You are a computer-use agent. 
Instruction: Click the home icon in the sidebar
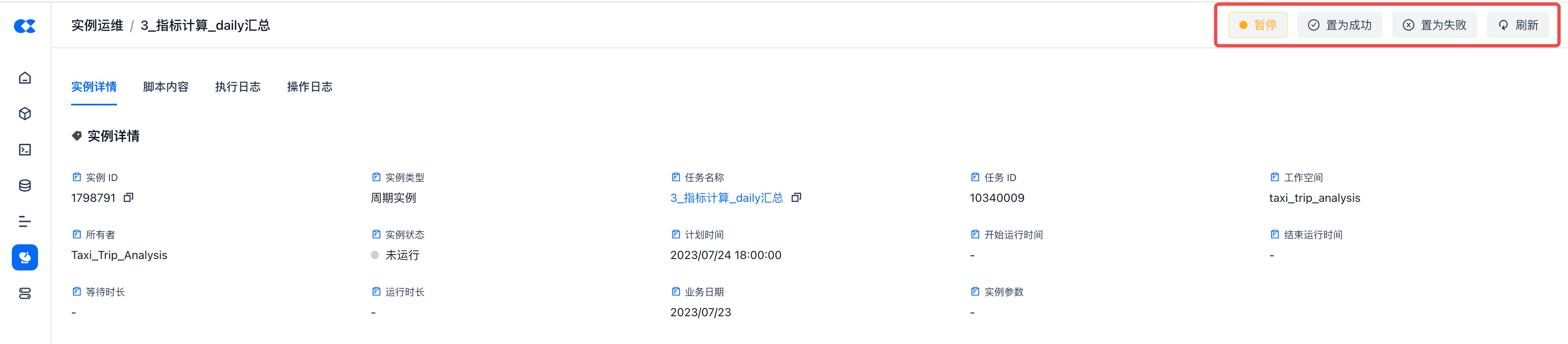coord(25,78)
